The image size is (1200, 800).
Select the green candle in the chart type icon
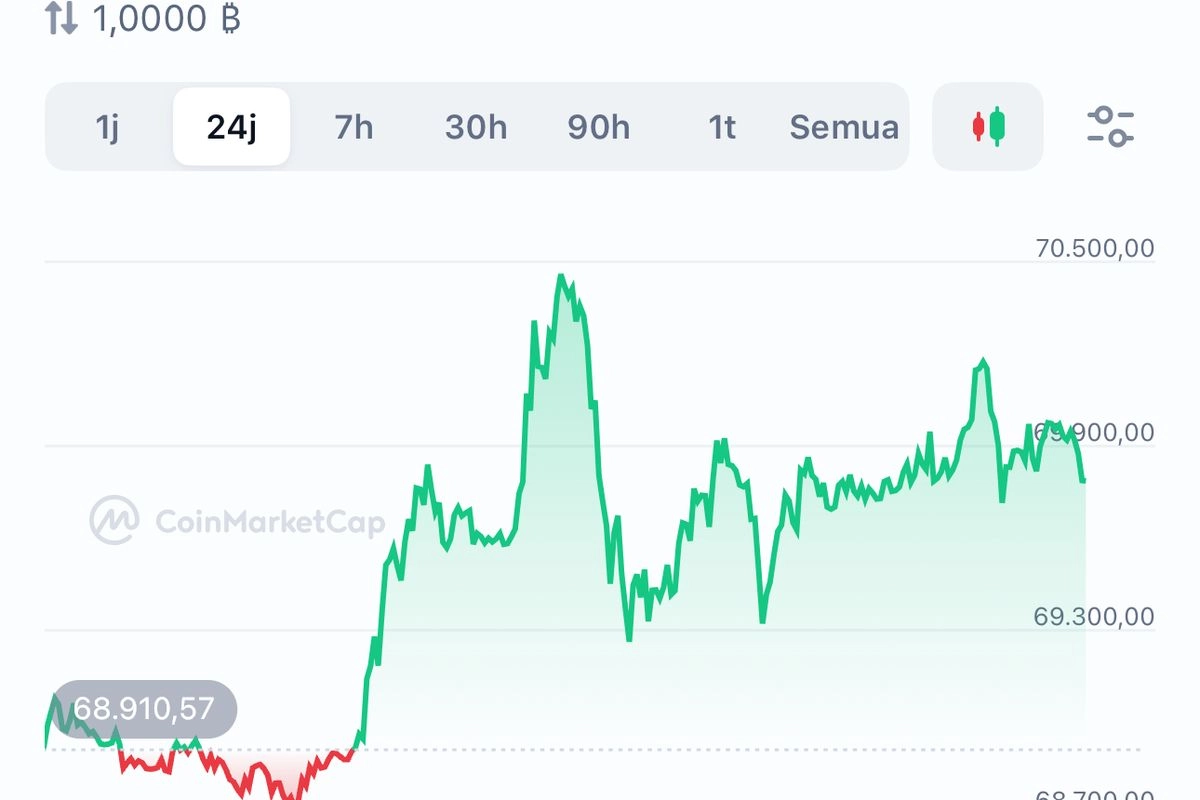pos(996,127)
